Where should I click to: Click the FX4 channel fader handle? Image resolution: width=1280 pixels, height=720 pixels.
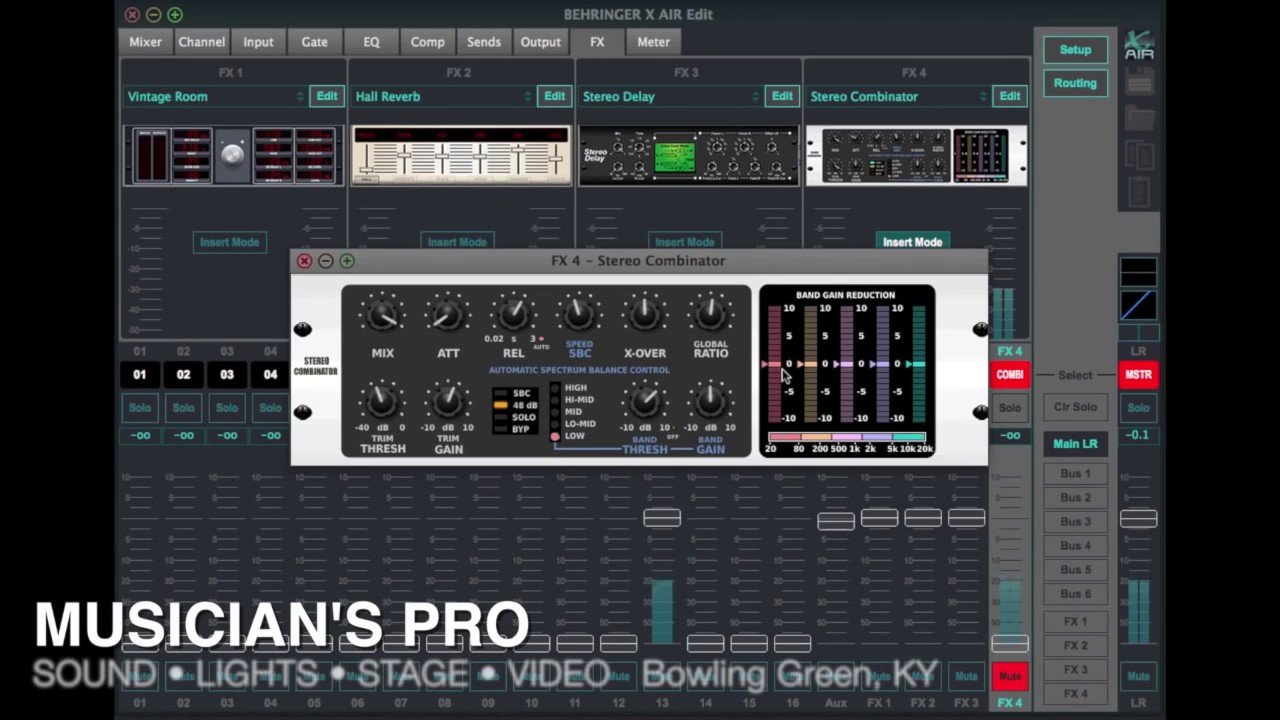tap(1010, 643)
